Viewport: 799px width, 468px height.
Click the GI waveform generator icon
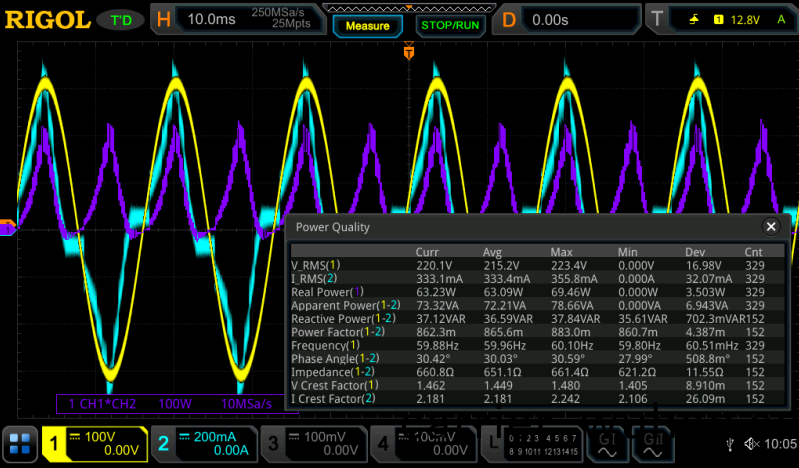(x=606, y=444)
